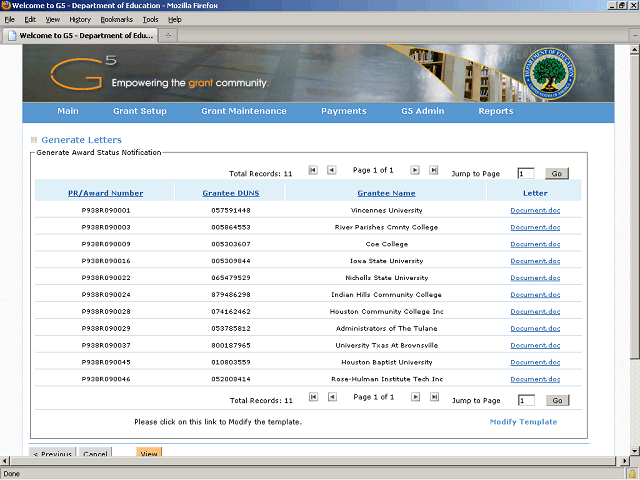
Task: Open the Bookmarks menu
Action: (x=117, y=20)
